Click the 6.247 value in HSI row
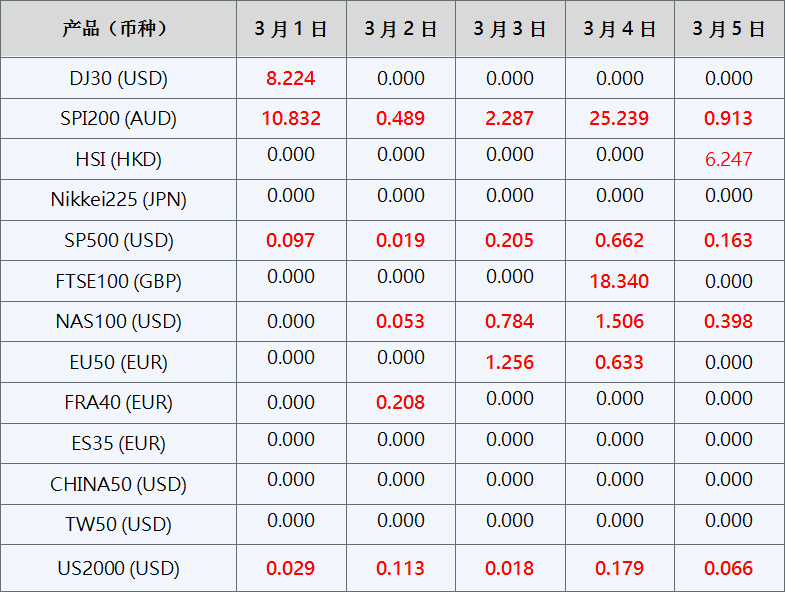785x592 pixels. tap(729, 159)
